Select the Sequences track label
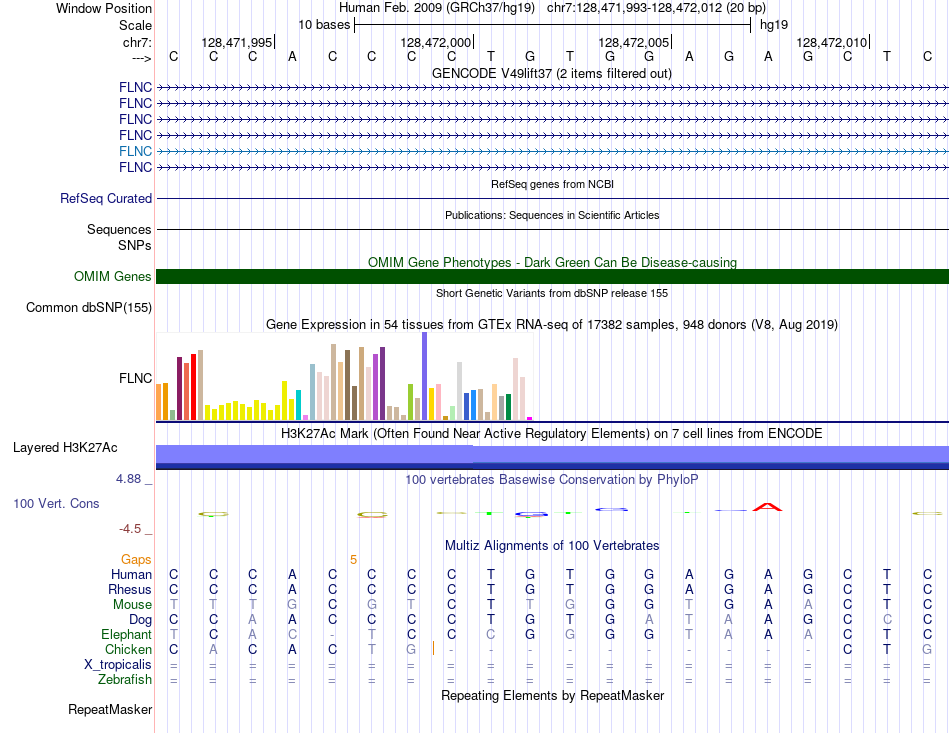Image resolution: width=950 pixels, height=733 pixels. click(x=119, y=230)
